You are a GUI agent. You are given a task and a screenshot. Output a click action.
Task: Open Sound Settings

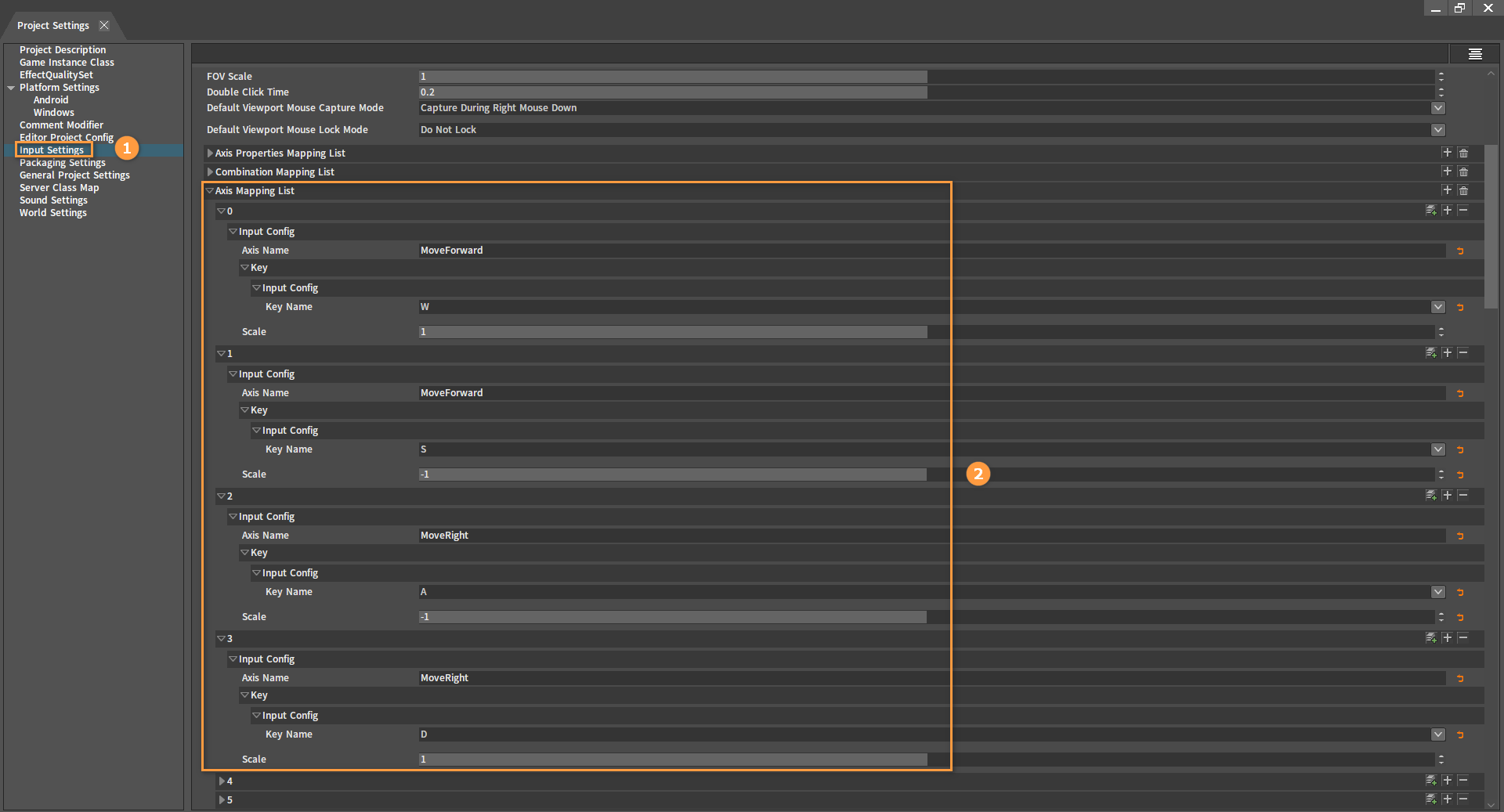point(53,200)
